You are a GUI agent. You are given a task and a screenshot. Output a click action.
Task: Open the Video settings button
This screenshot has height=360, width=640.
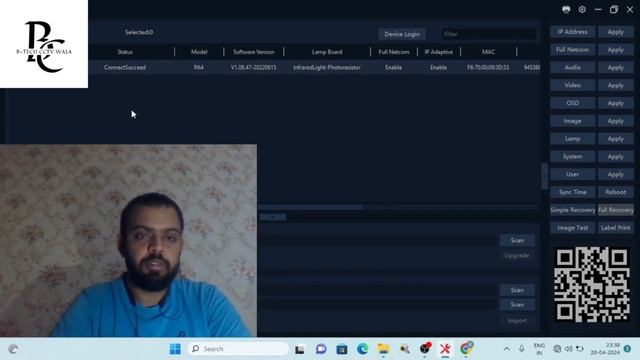click(x=572, y=85)
